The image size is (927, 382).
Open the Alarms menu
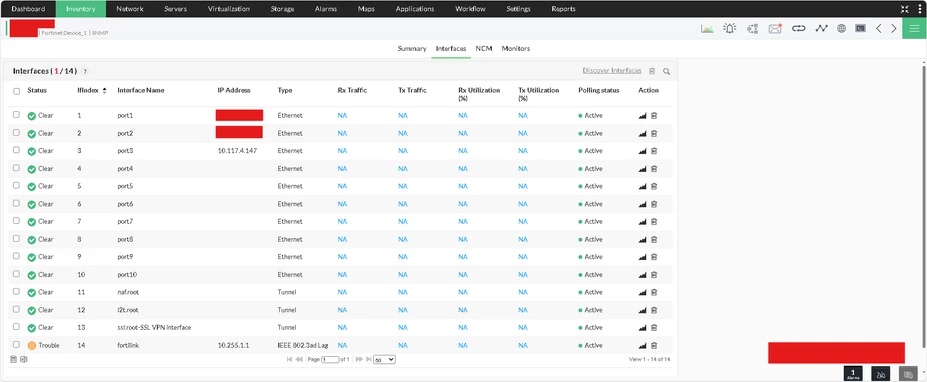pos(326,9)
